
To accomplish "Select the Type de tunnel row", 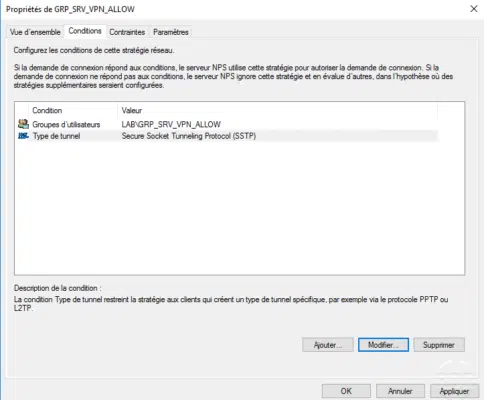I will tap(227, 136).
